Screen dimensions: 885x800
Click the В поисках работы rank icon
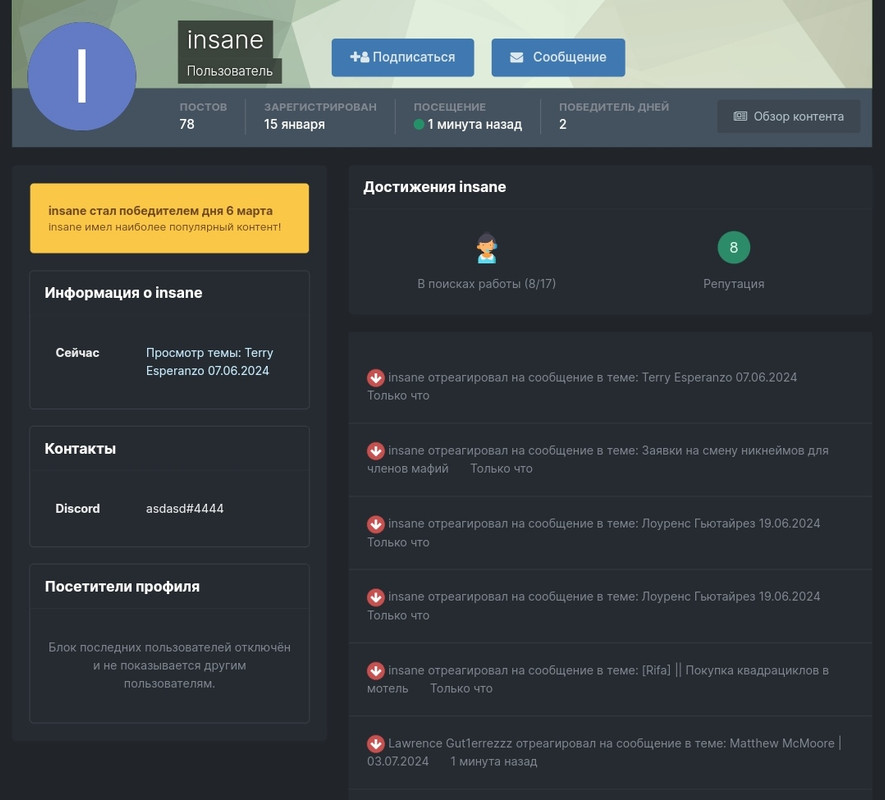click(x=487, y=248)
